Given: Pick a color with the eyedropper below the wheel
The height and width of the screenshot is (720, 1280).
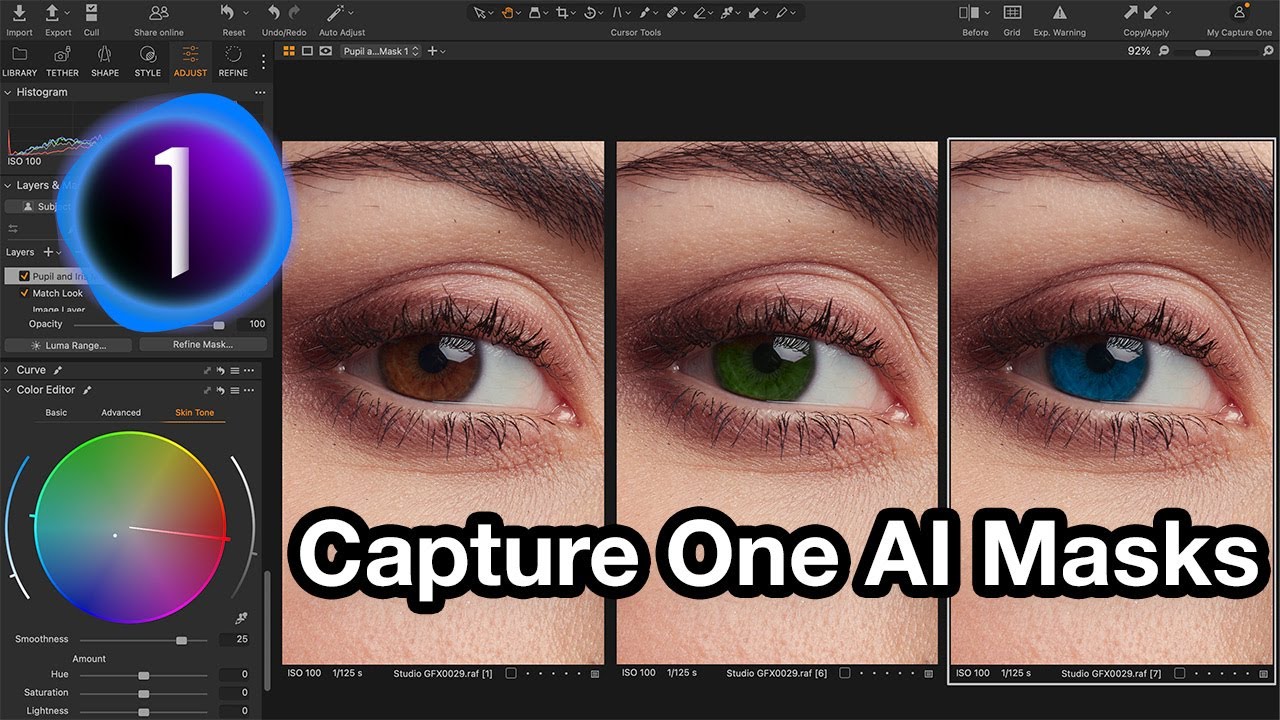Looking at the screenshot, I should (x=241, y=619).
